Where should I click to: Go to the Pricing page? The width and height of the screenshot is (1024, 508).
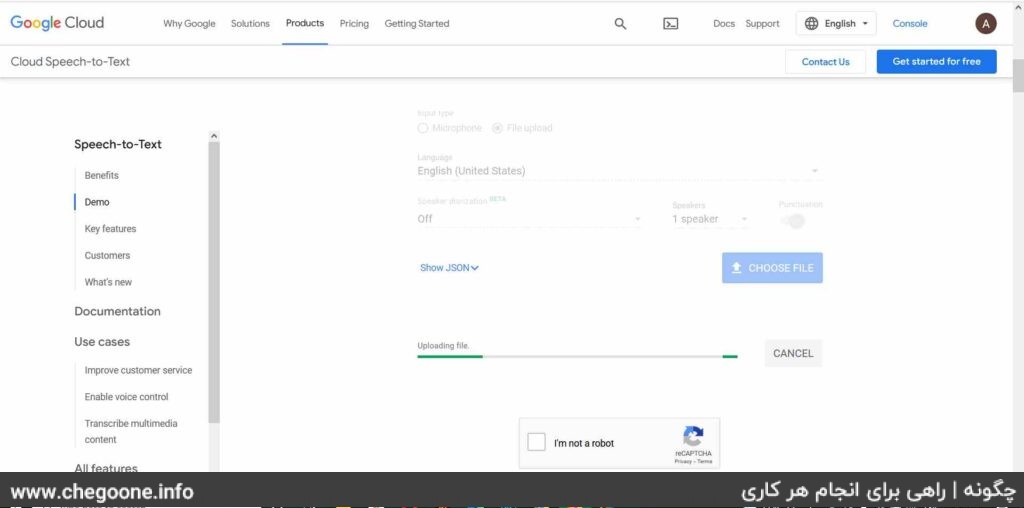click(354, 24)
